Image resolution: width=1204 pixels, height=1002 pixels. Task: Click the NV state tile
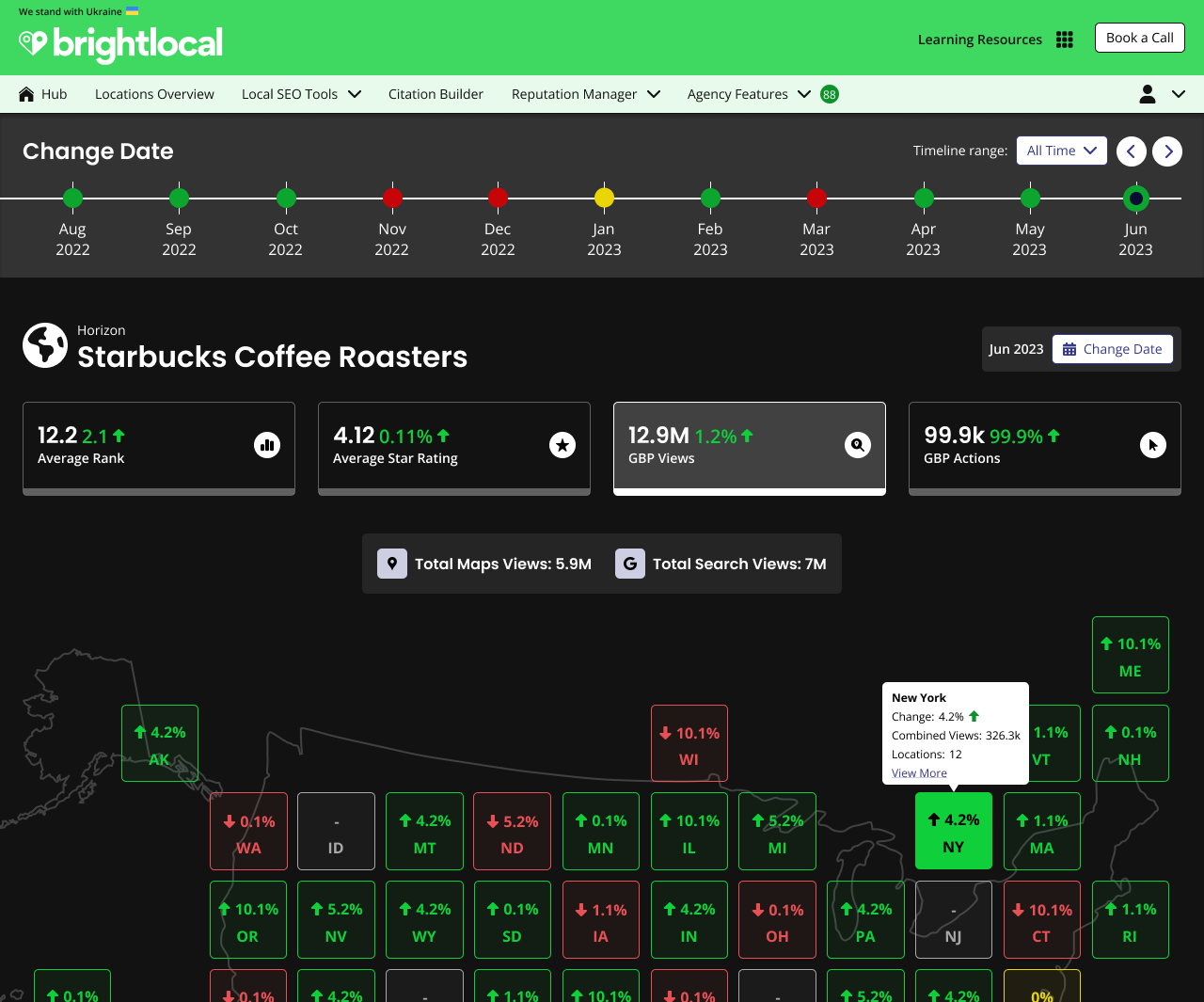(x=336, y=919)
